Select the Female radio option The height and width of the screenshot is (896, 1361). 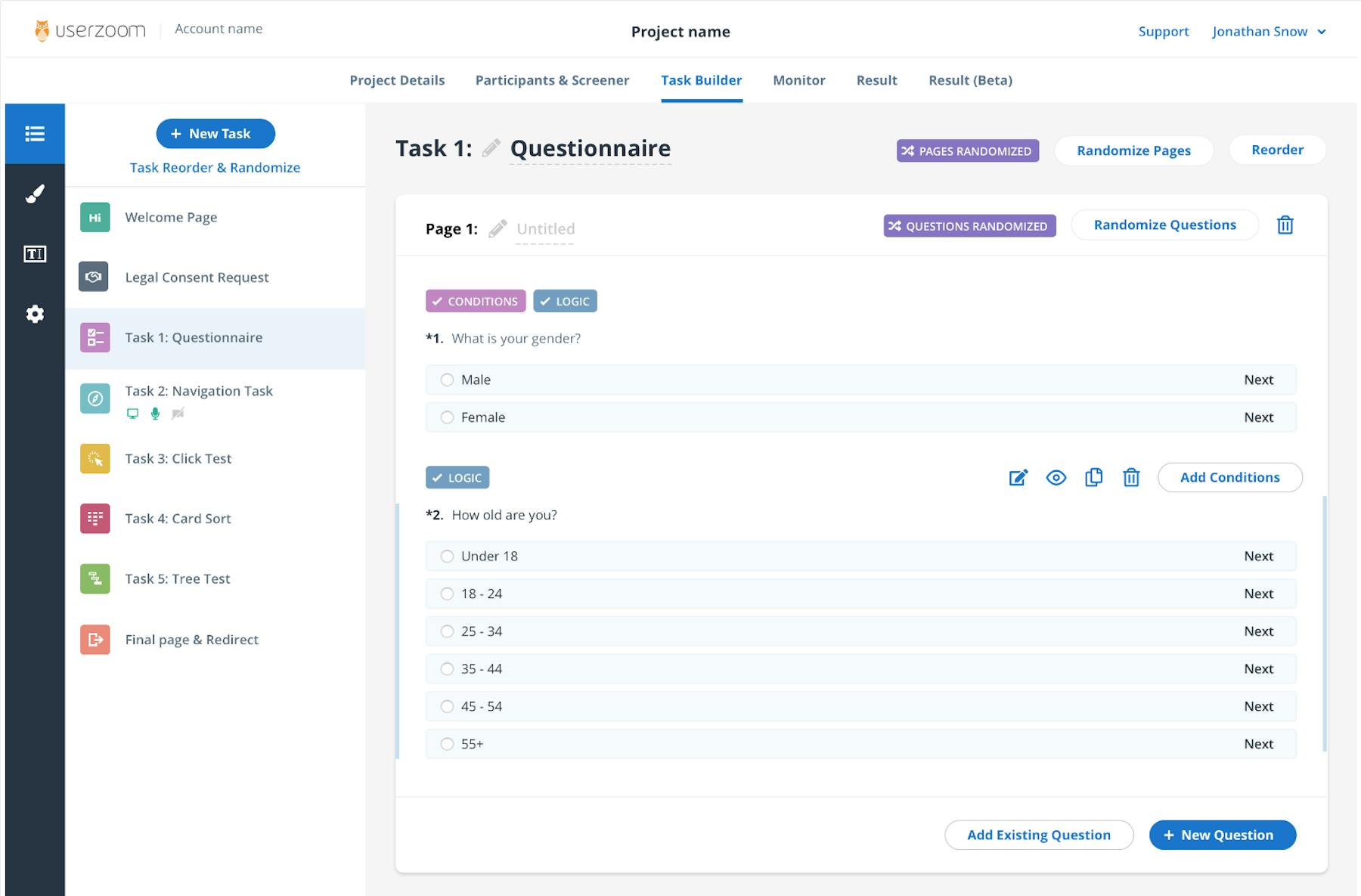point(447,417)
